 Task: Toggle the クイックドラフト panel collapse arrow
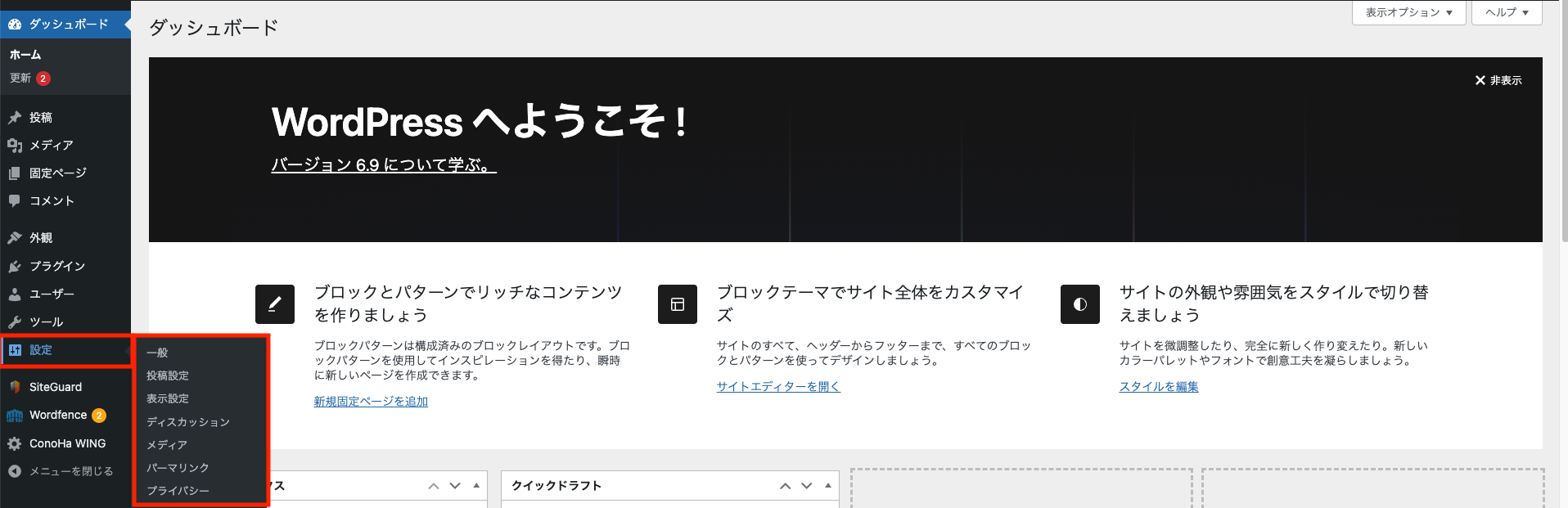828,486
